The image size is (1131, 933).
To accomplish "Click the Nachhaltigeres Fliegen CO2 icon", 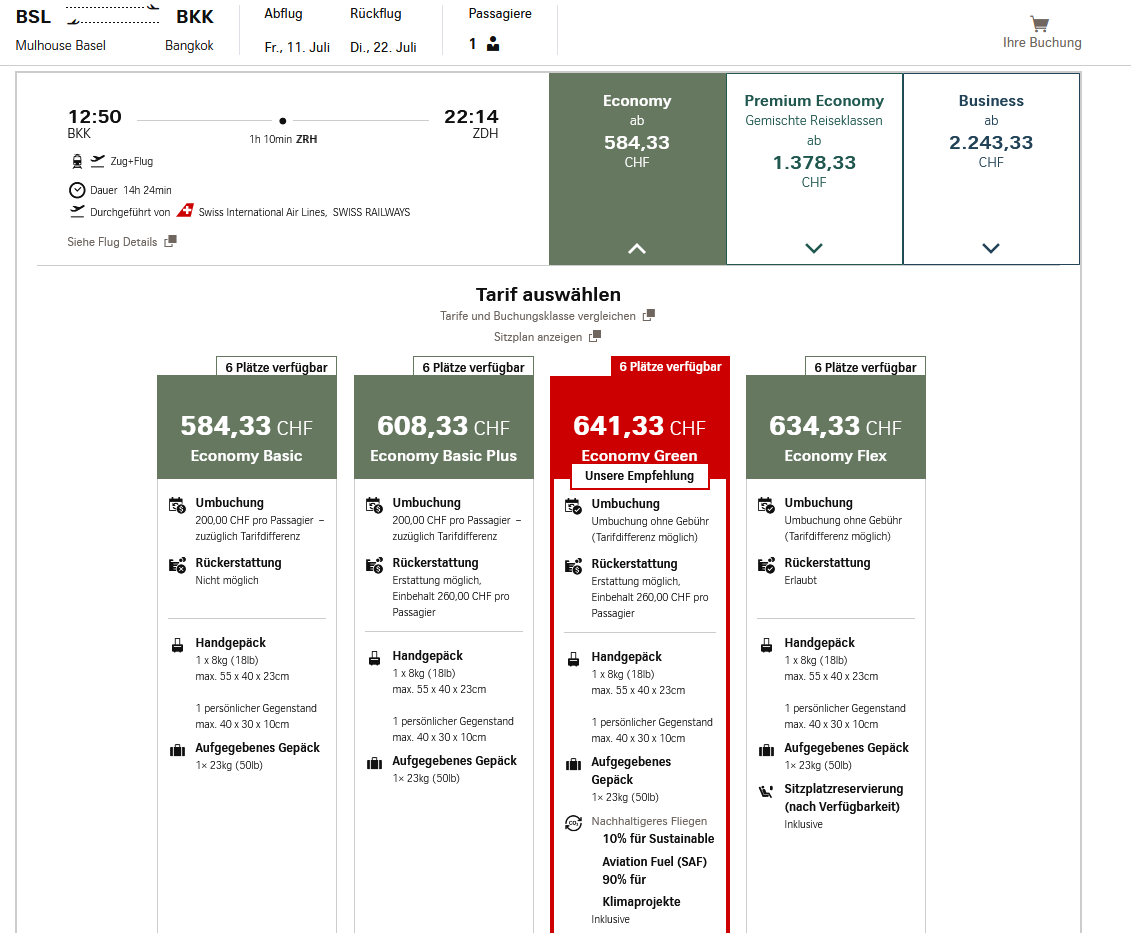I will click(573, 822).
